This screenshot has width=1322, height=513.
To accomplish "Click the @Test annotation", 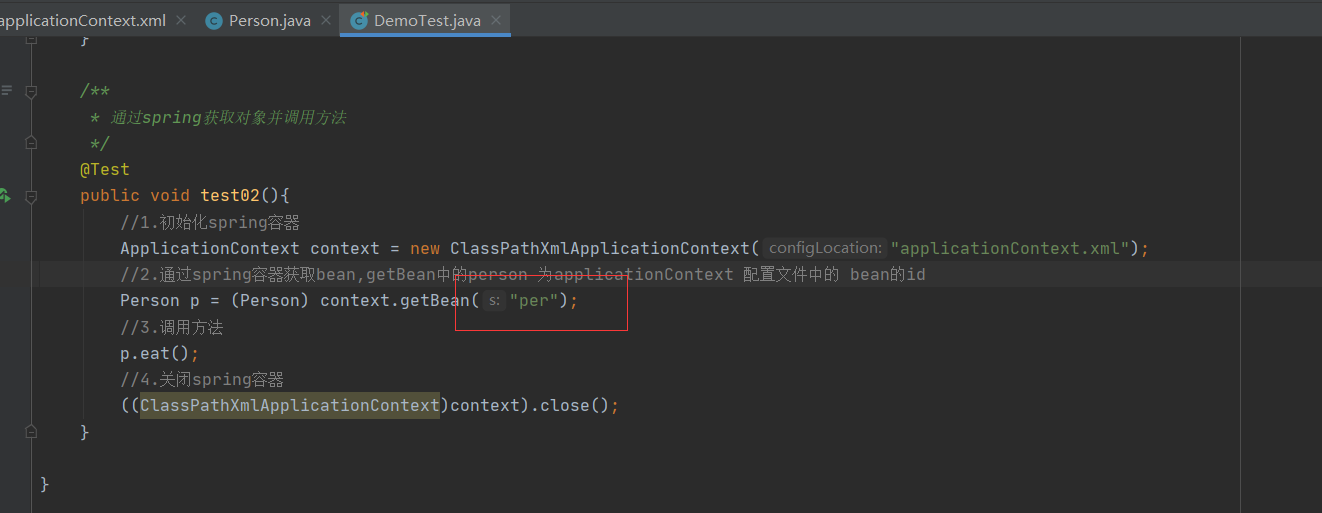I will (x=105, y=169).
